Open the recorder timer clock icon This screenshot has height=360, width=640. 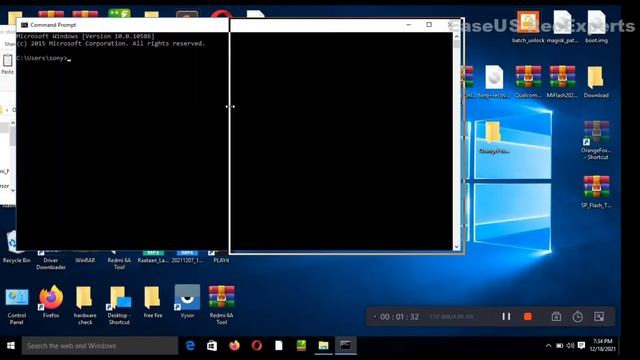coord(578,317)
